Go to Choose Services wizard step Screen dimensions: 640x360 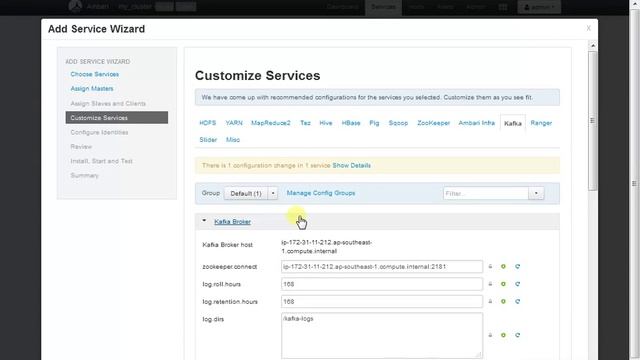[95, 74]
